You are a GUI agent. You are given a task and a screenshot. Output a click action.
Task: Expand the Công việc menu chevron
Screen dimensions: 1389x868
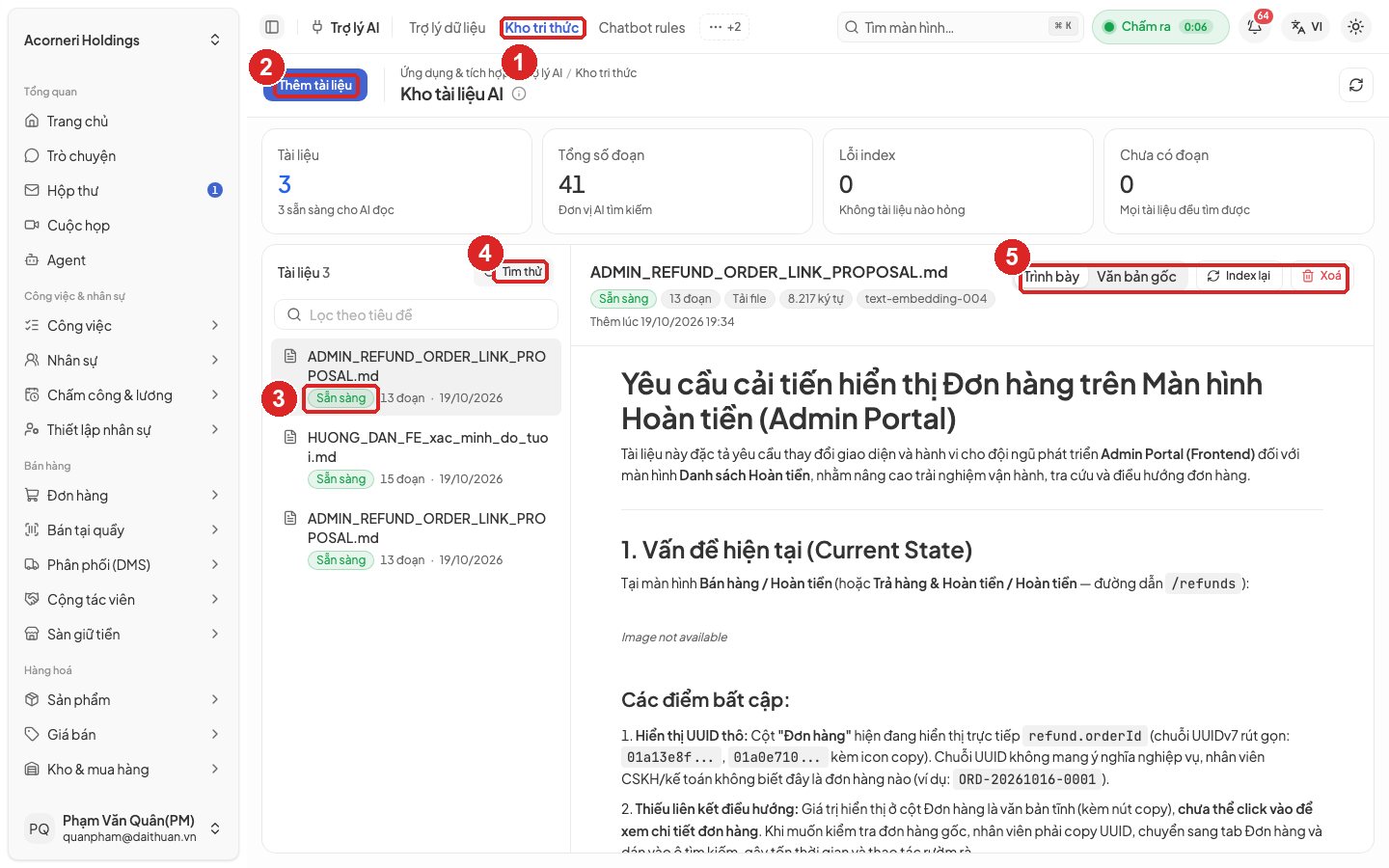(215, 326)
